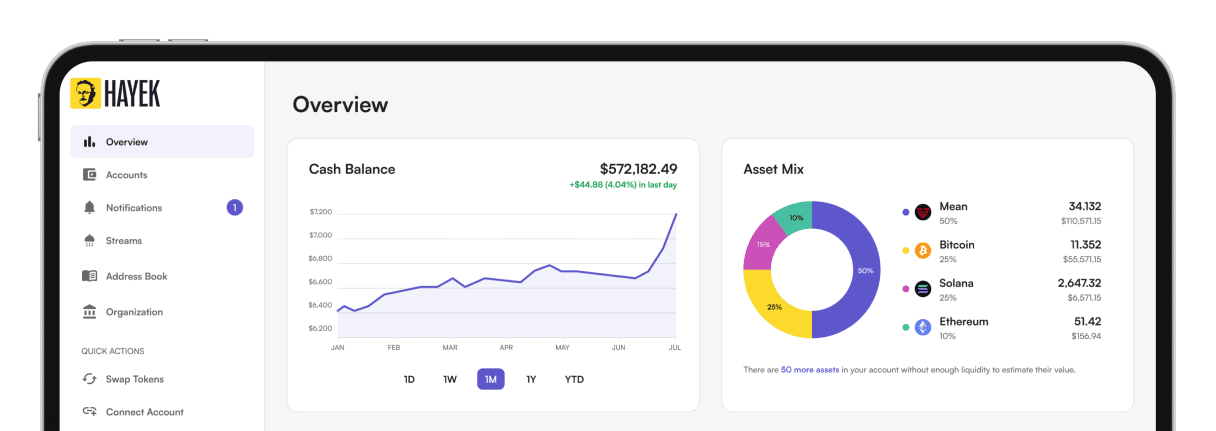Open the Address Book icon

89,276
